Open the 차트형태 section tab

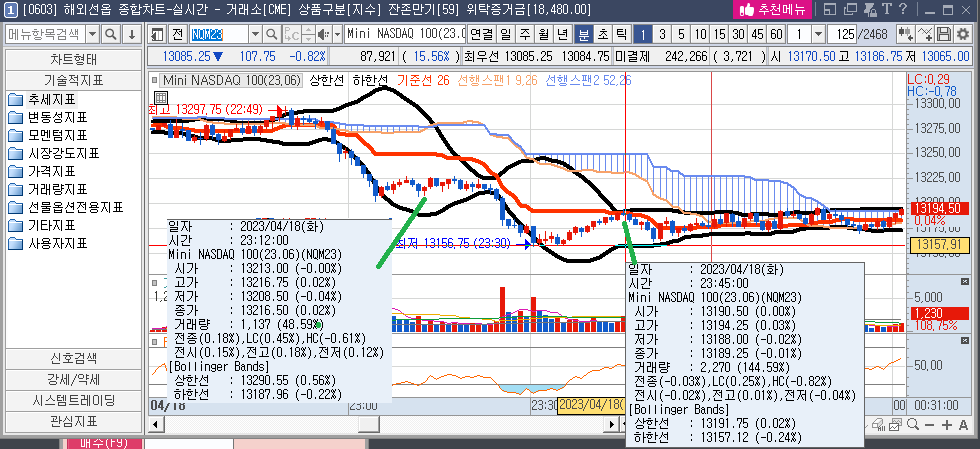tap(74, 60)
